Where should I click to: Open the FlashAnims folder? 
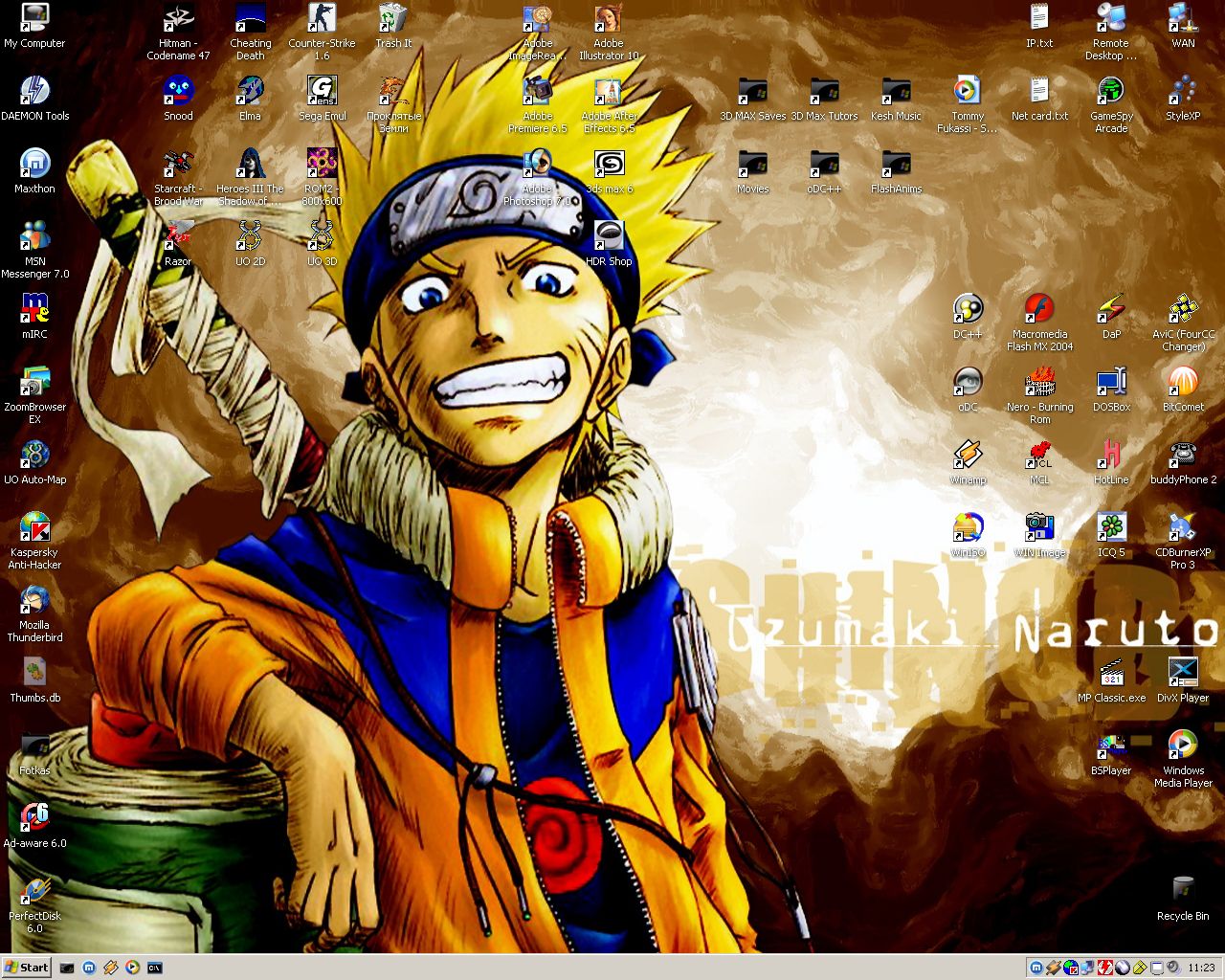coord(896,171)
